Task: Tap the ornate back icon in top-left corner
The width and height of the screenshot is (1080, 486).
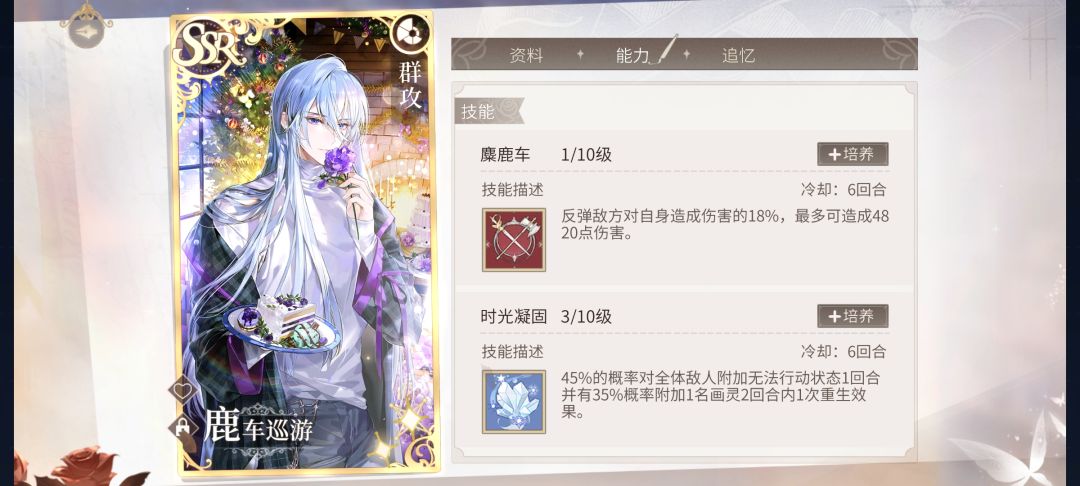Action: (x=86, y=25)
